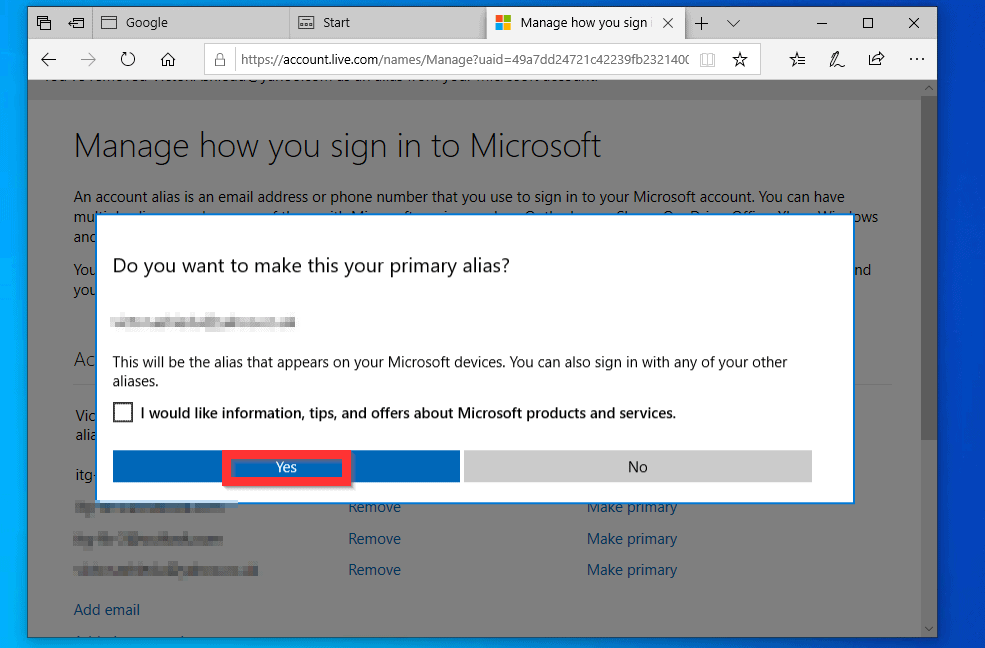This screenshot has height=648, width=985.
Task: Click the Share page icon
Action: tap(876, 59)
